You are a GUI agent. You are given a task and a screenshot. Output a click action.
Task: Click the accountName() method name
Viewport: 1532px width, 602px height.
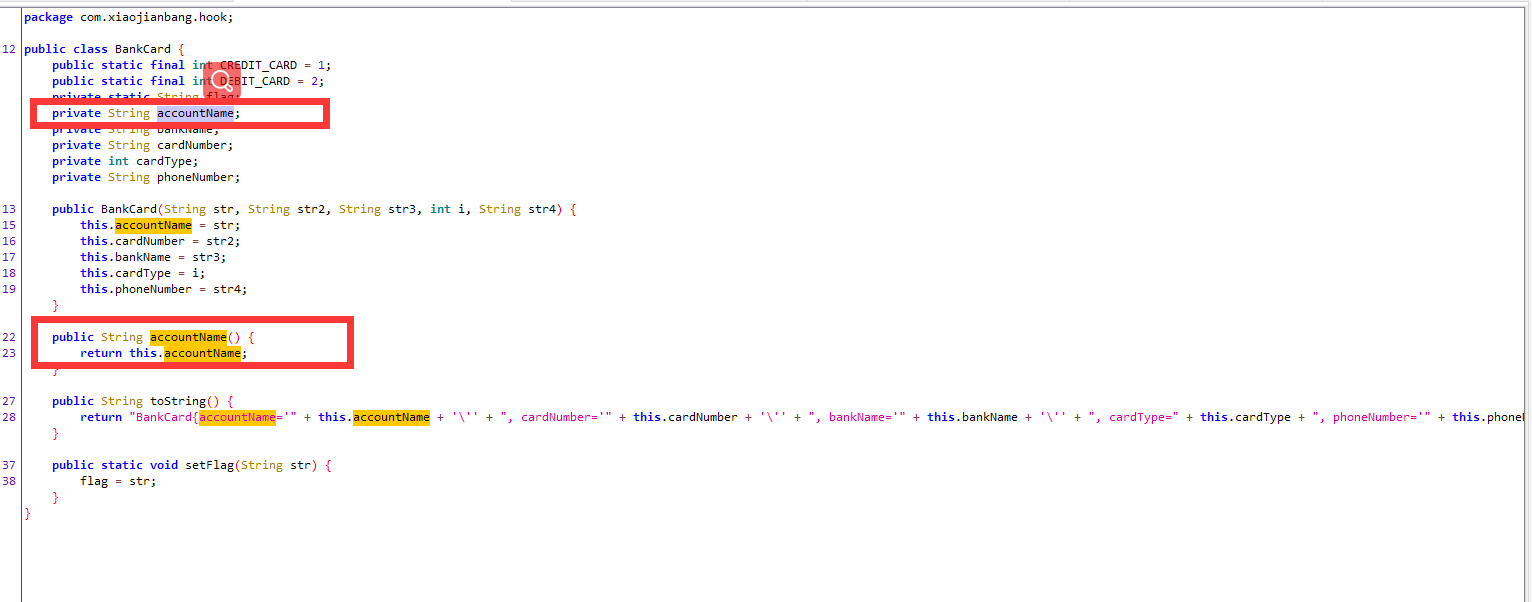(x=188, y=337)
